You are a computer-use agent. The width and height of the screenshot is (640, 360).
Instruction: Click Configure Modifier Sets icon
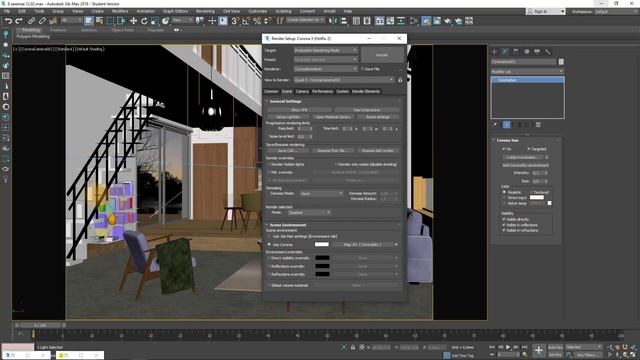[x=538, y=125]
